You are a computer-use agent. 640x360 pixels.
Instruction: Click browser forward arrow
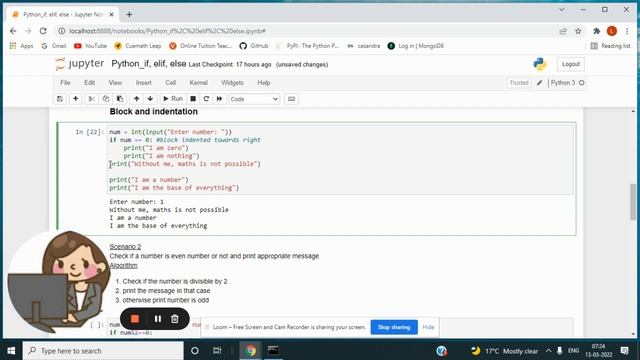point(28,31)
